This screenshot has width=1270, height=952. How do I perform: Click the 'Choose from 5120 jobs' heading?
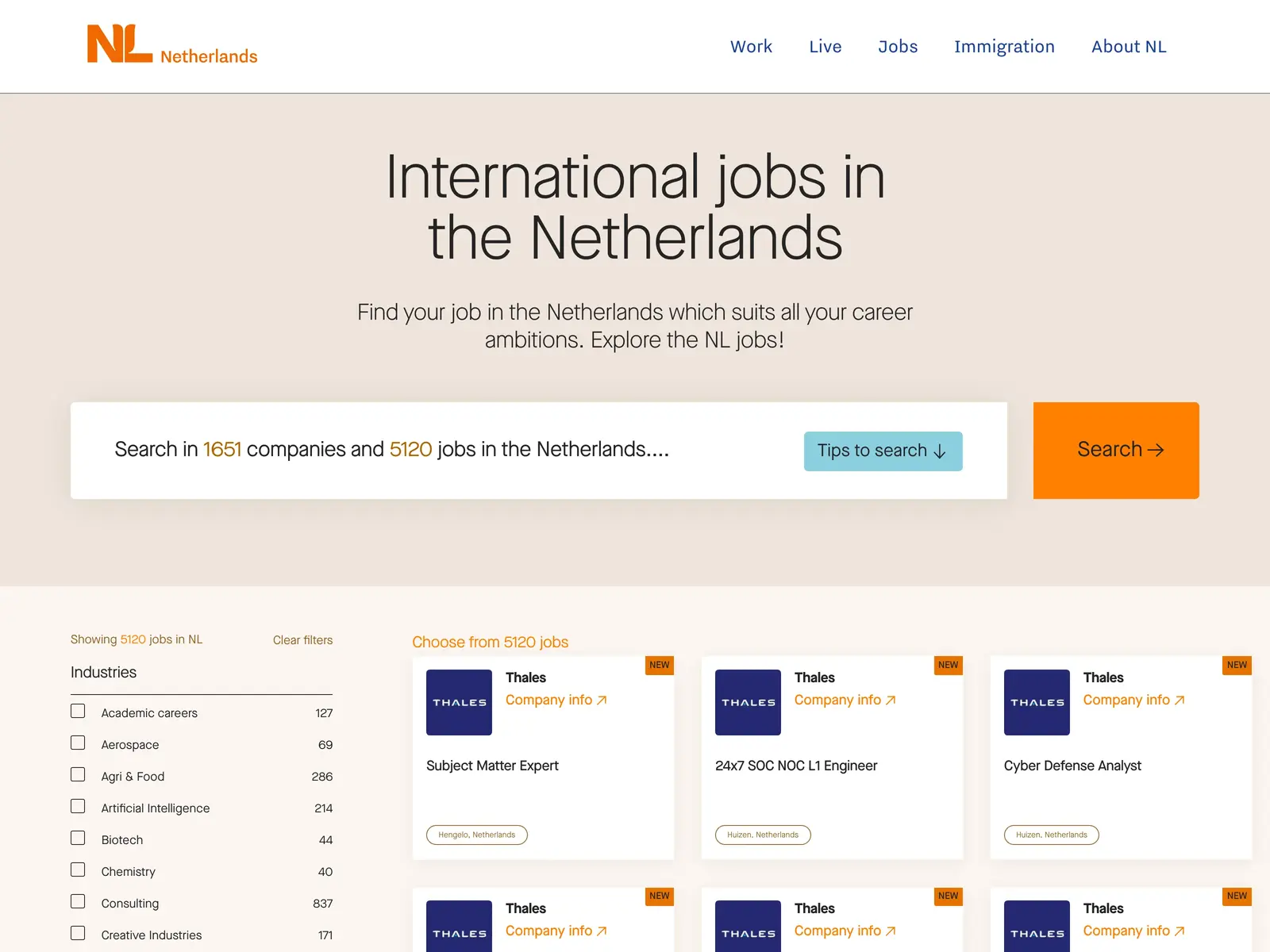[491, 642]
